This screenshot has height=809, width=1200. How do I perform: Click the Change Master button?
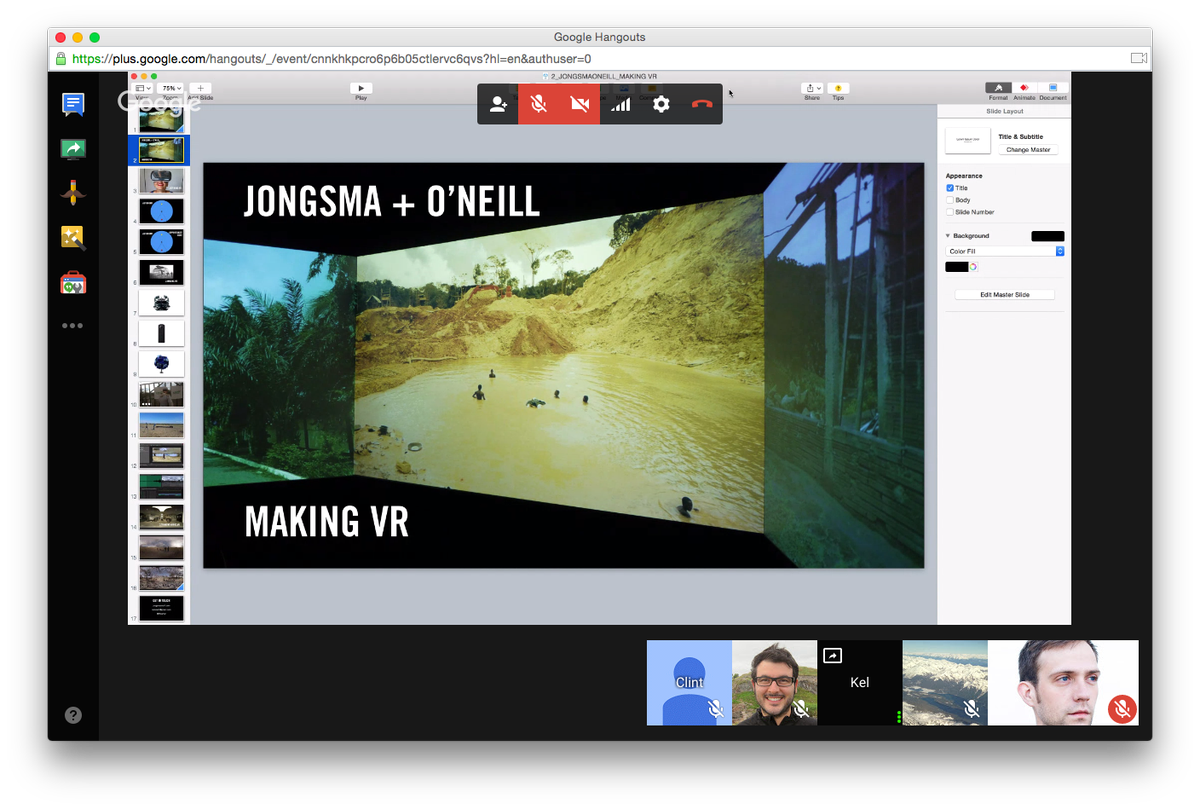point(1028,149)
